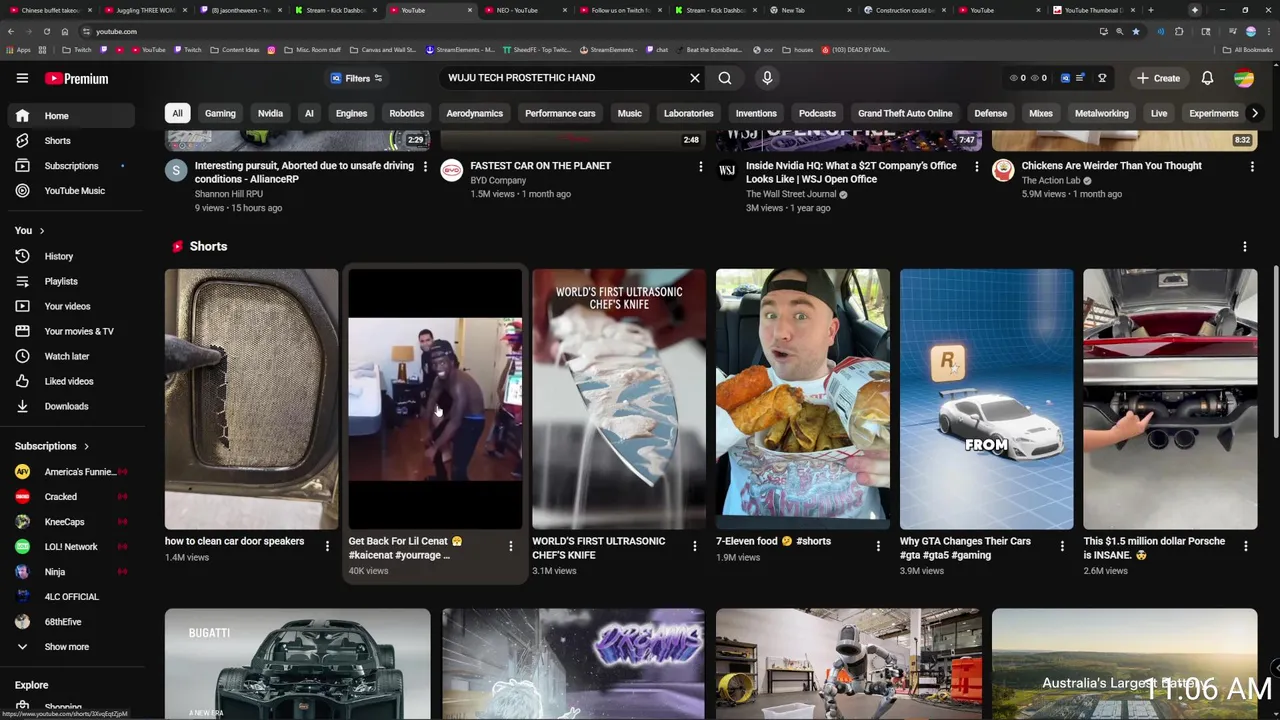
Task: Open a new browser tab
Action: click(x=1150, y=10)
